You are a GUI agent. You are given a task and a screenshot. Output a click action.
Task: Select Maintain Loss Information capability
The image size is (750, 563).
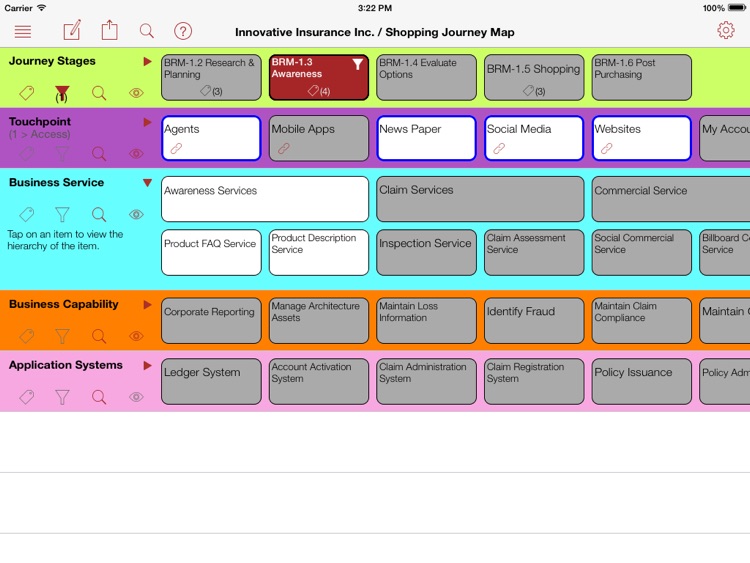[x=426, y=320]
